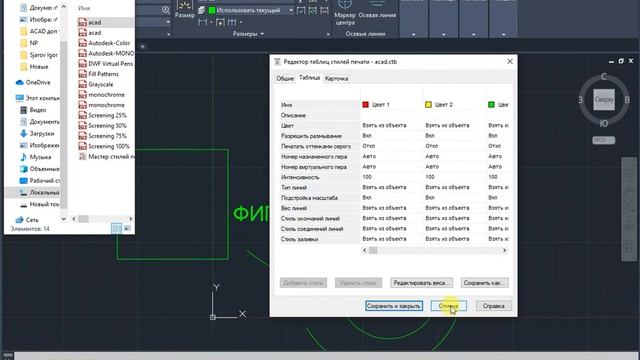Open NP folder in explorer sidebar
Screen dimensions: 640x360
(29, 43)
